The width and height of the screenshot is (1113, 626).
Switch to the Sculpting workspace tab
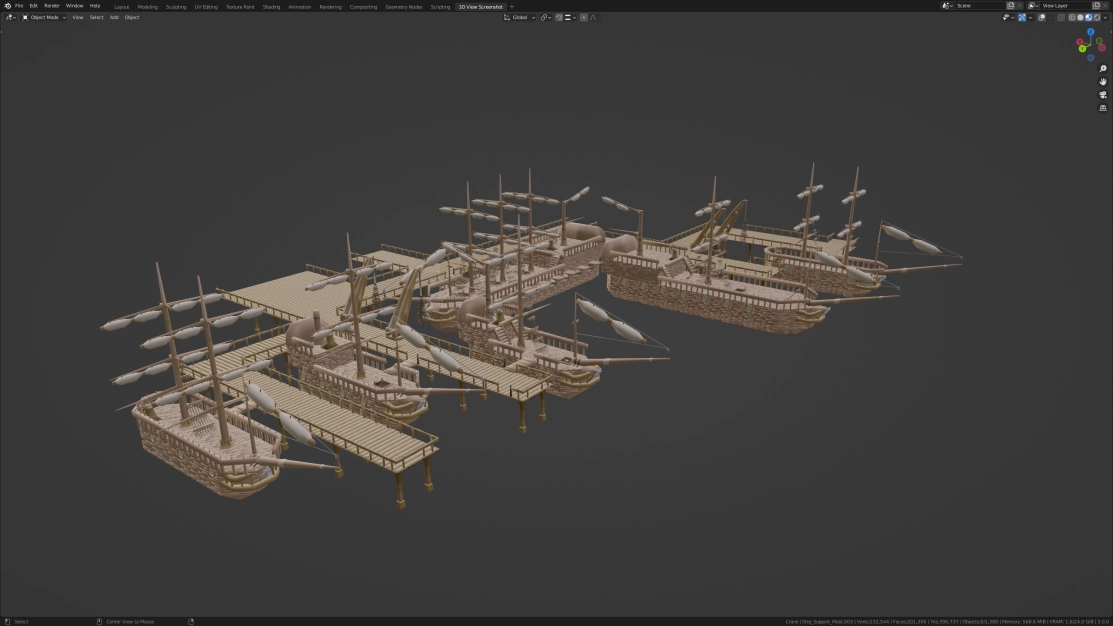point(175,7)
